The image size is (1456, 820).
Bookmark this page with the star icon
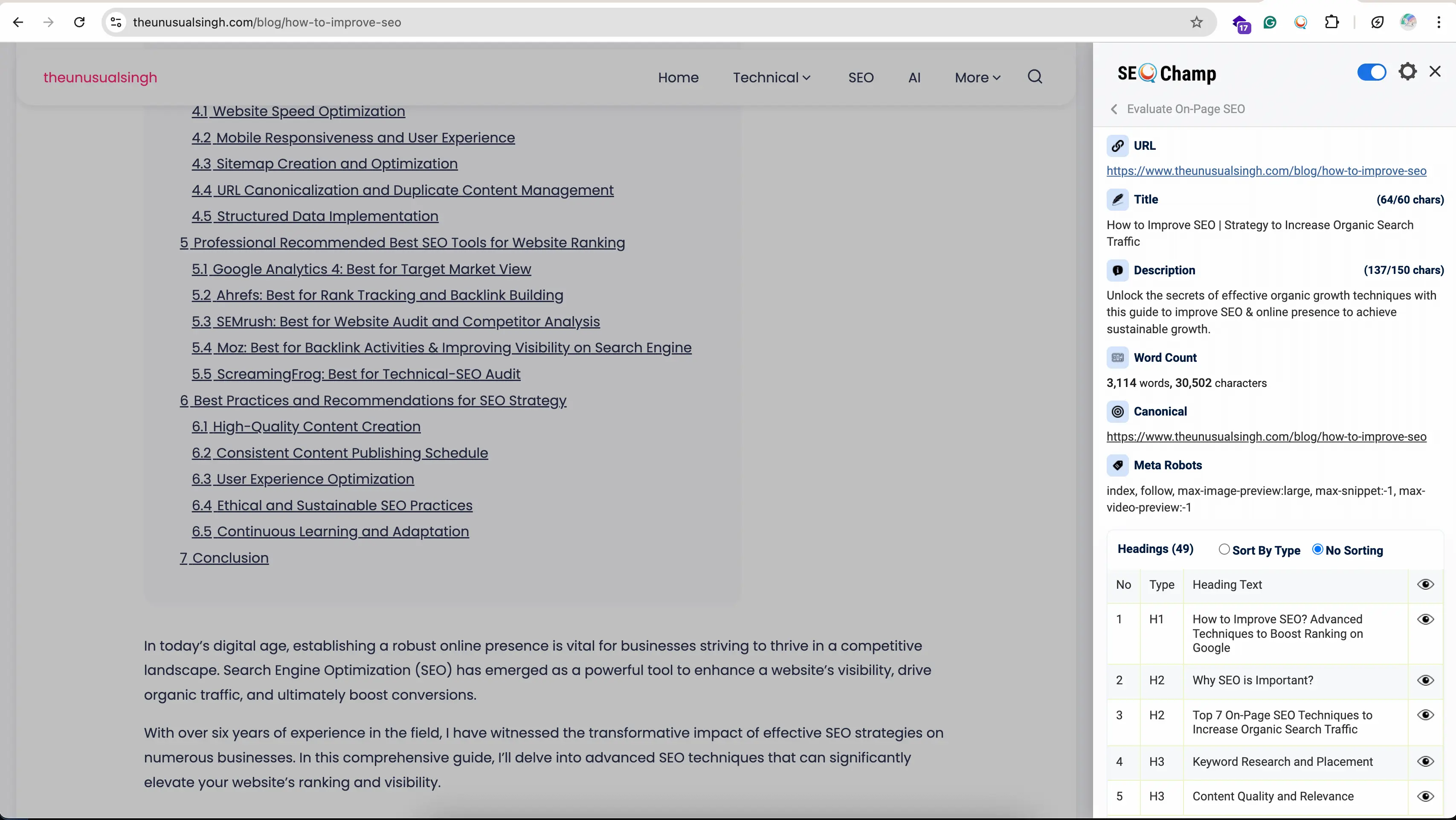(1196, 22)
